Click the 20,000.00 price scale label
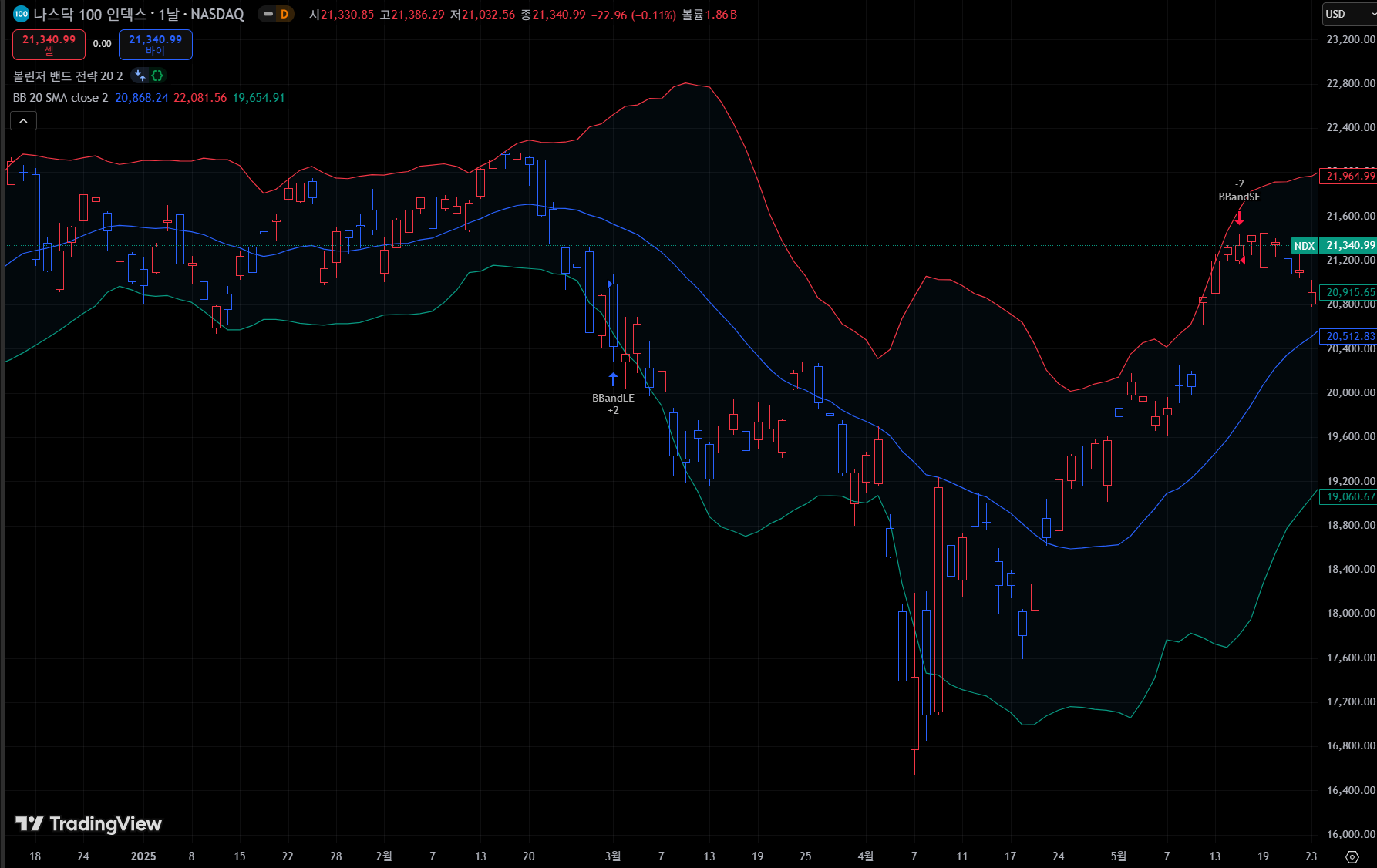The width and height of the screenshot is (1377, 868). point(1350,392)
